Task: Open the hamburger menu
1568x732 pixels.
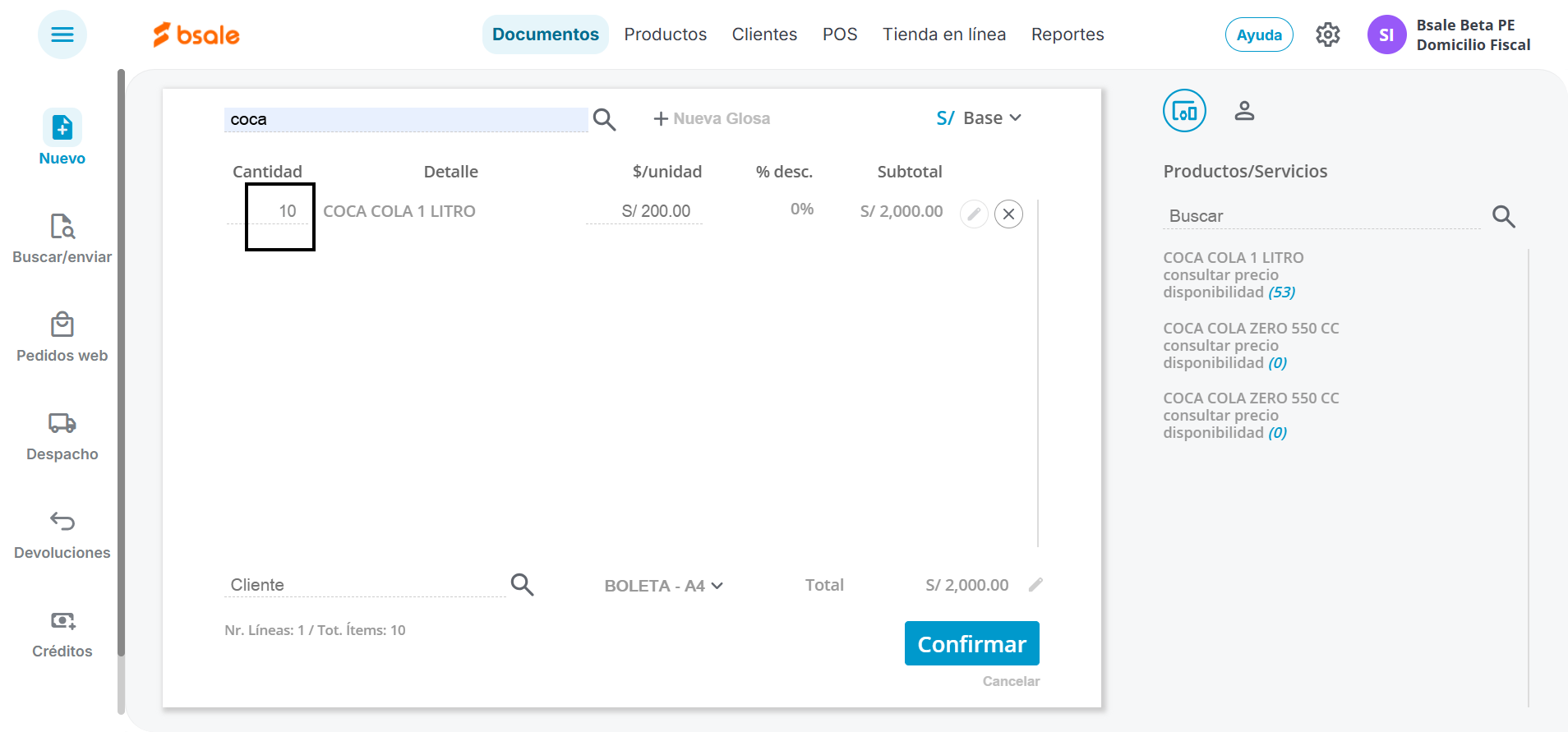Action: click(x=62, y=35)
